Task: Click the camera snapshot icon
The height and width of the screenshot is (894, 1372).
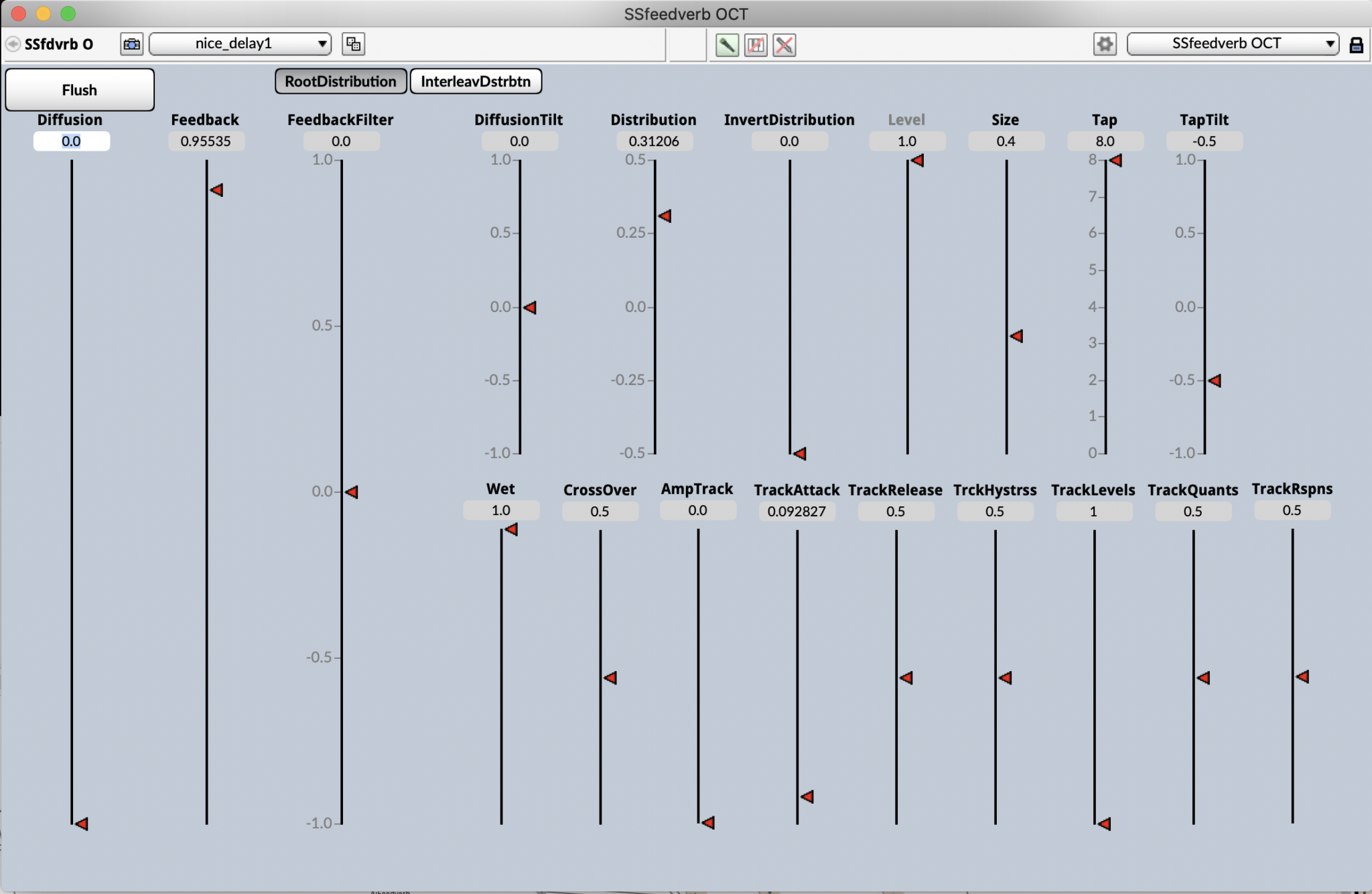Action: 132,44
